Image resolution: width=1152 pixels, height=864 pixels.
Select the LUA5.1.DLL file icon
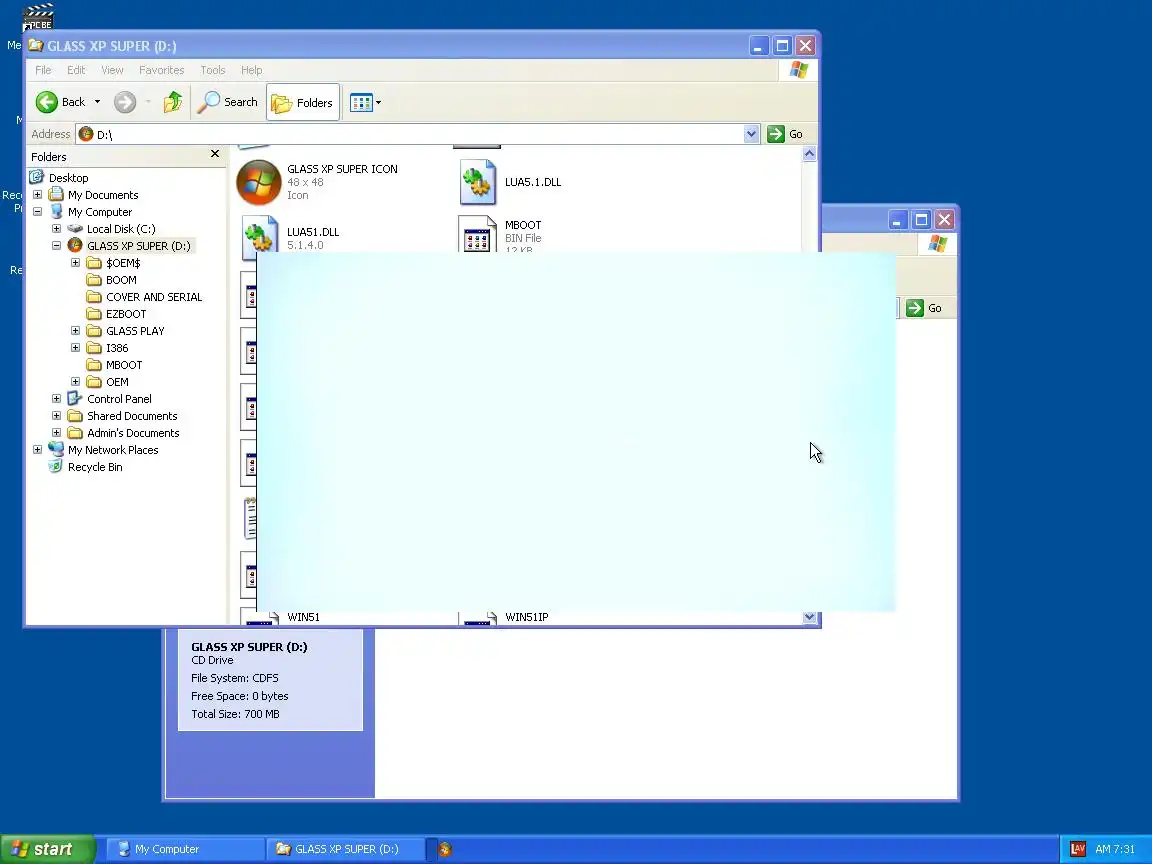[x=478, y=181]
